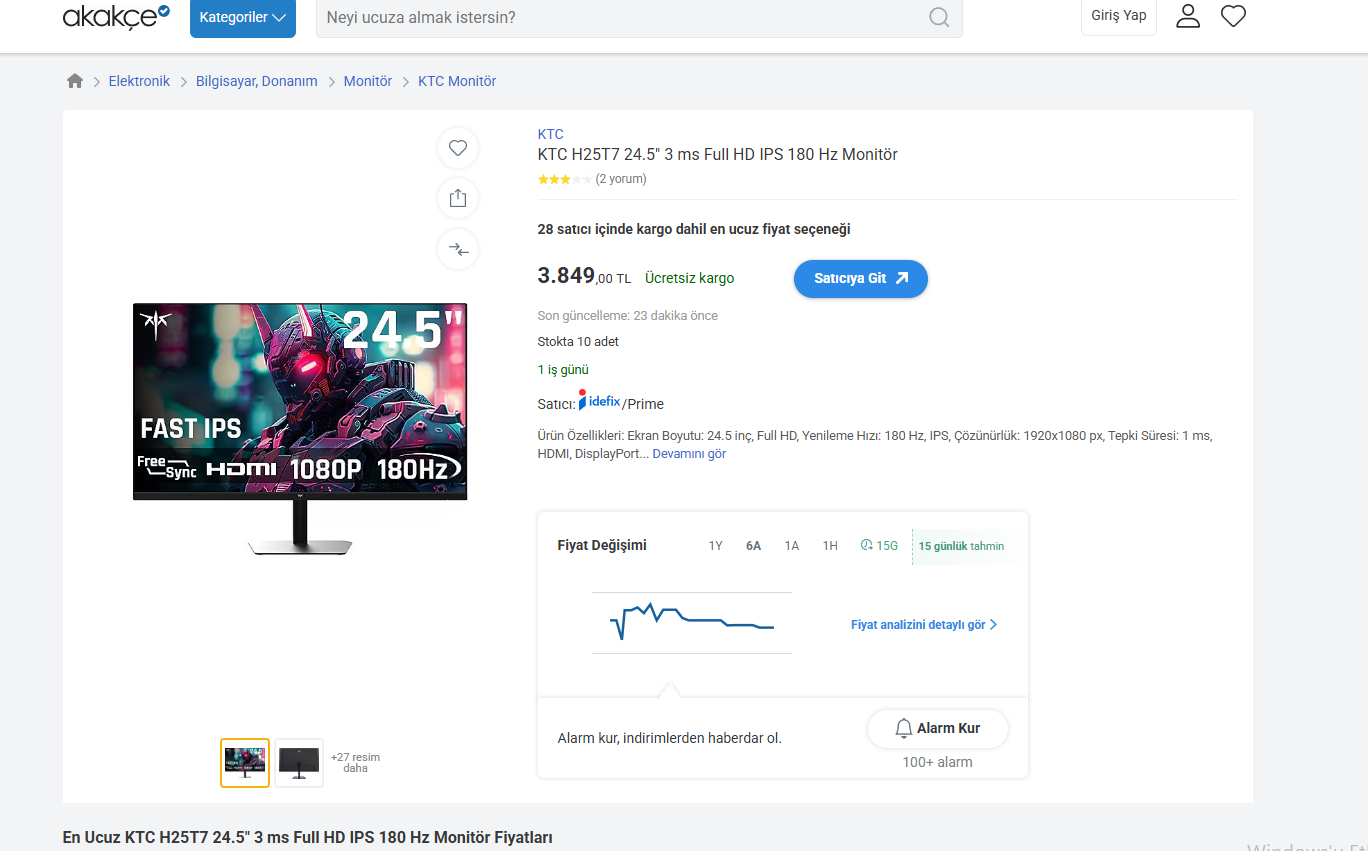1368x851 pixels.
Task: Click the 3.849,00 TL price
Action: tap(584, 276)
